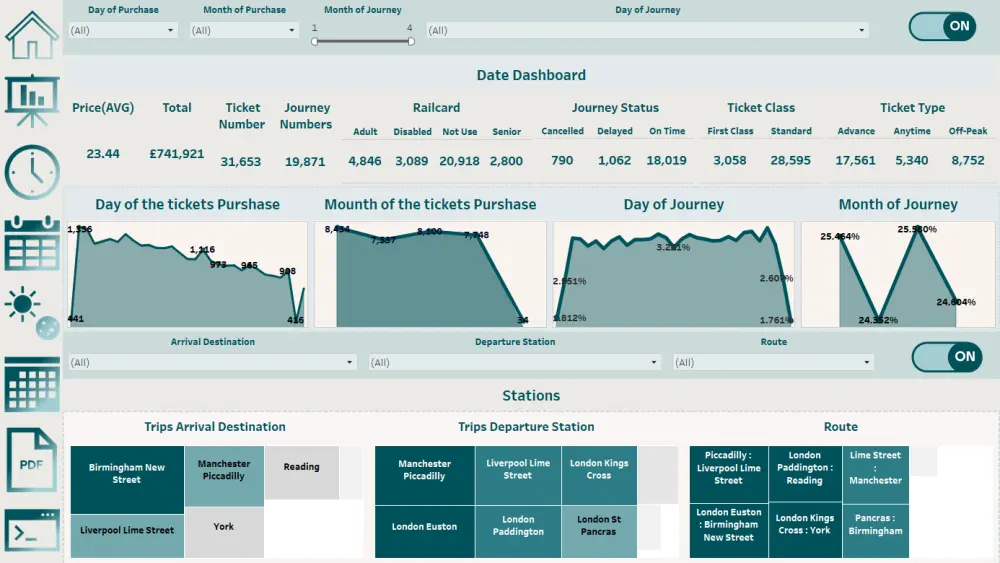1000x563 pixels.
Task: Expand the Day of Purchase dropdown
Action: (122, 30)
